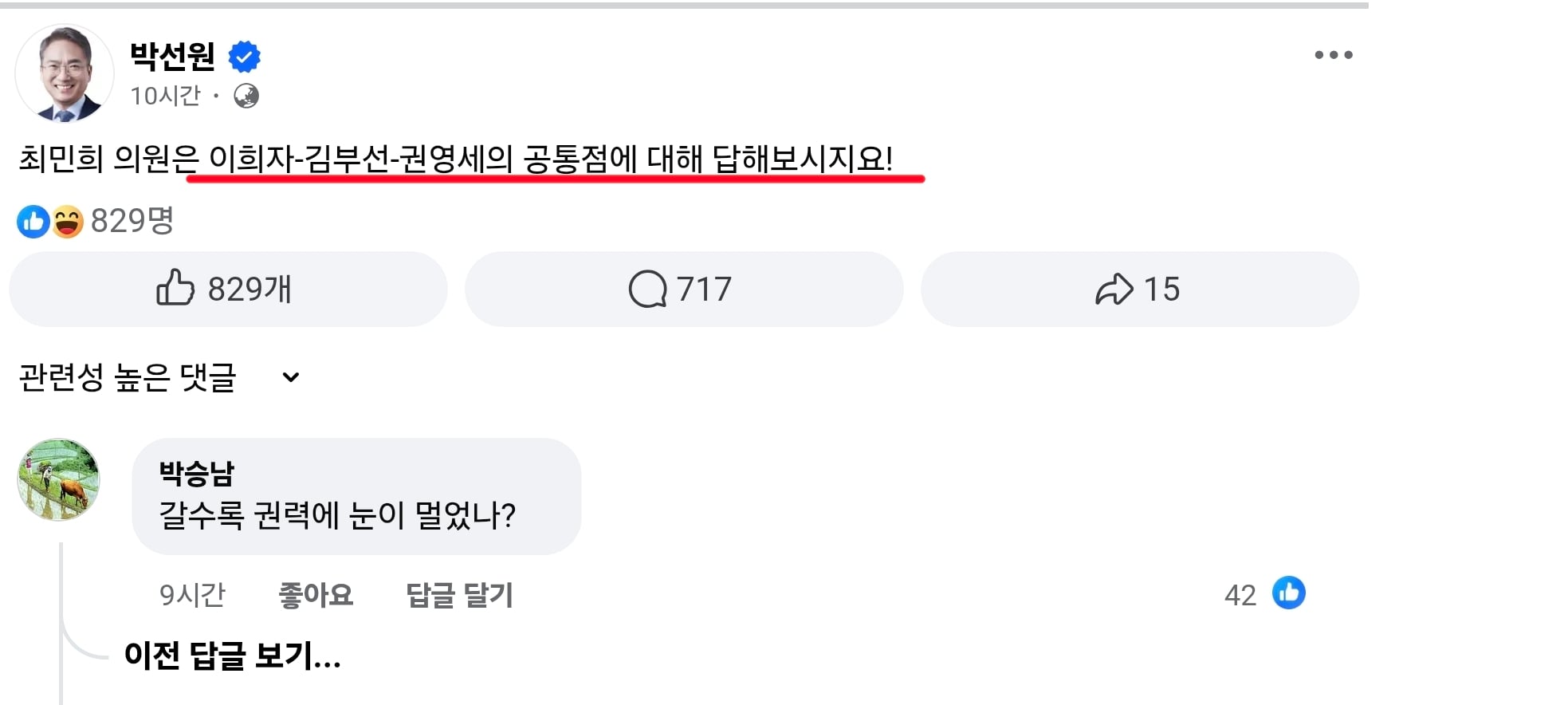Image resolution: width=1568 pixels, height=705 pixels.
Task: Click the share arrow icon
Action: pyautogui.click(x=1114, y=289)
